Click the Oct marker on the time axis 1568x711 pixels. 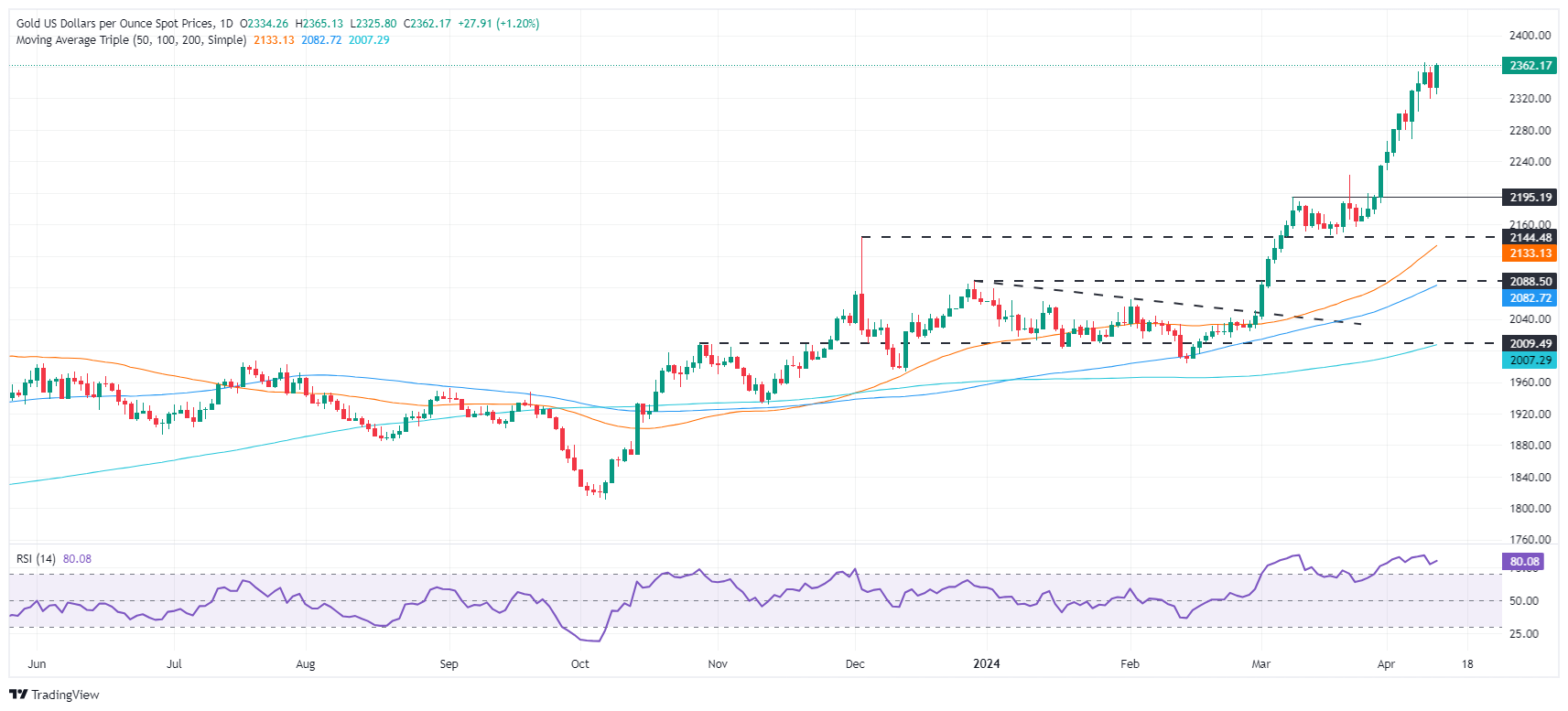[580, 664]
